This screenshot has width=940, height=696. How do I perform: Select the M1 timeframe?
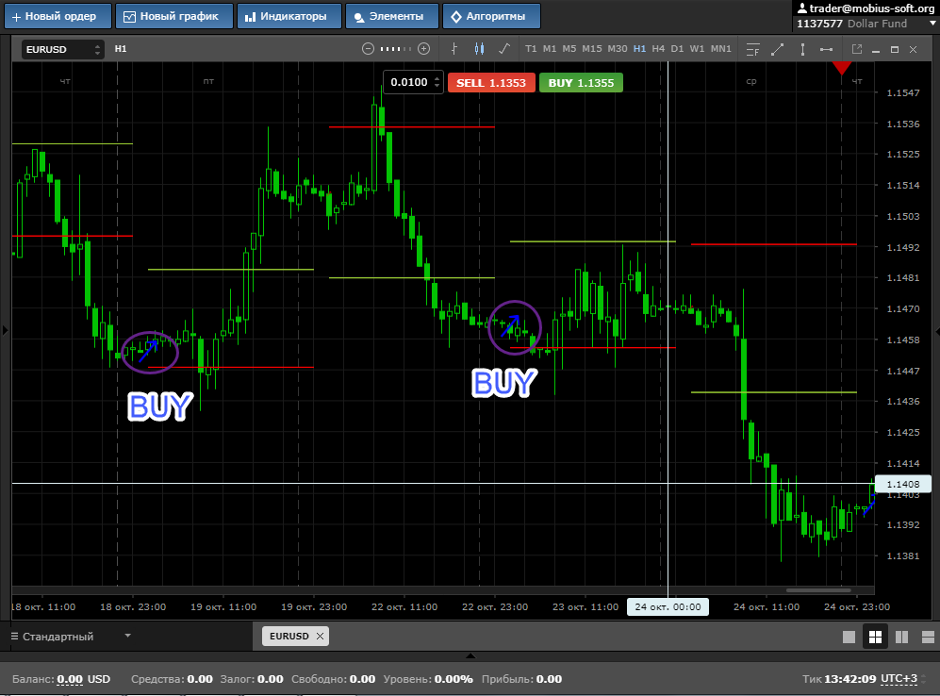550,49
